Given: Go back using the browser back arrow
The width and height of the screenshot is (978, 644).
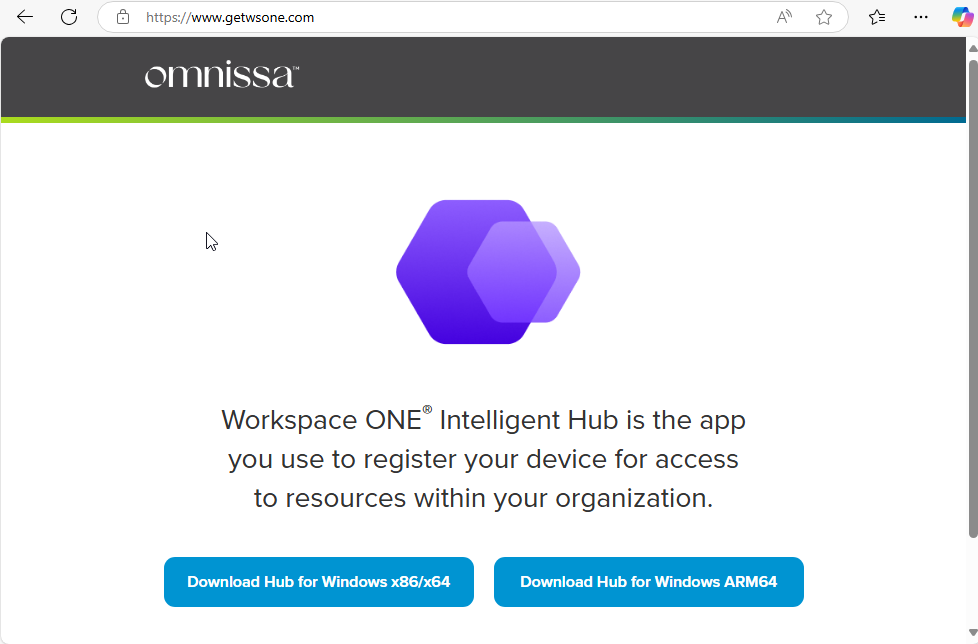Looking at the screenshot, I should pyautogui.click(x=25, y=17).
